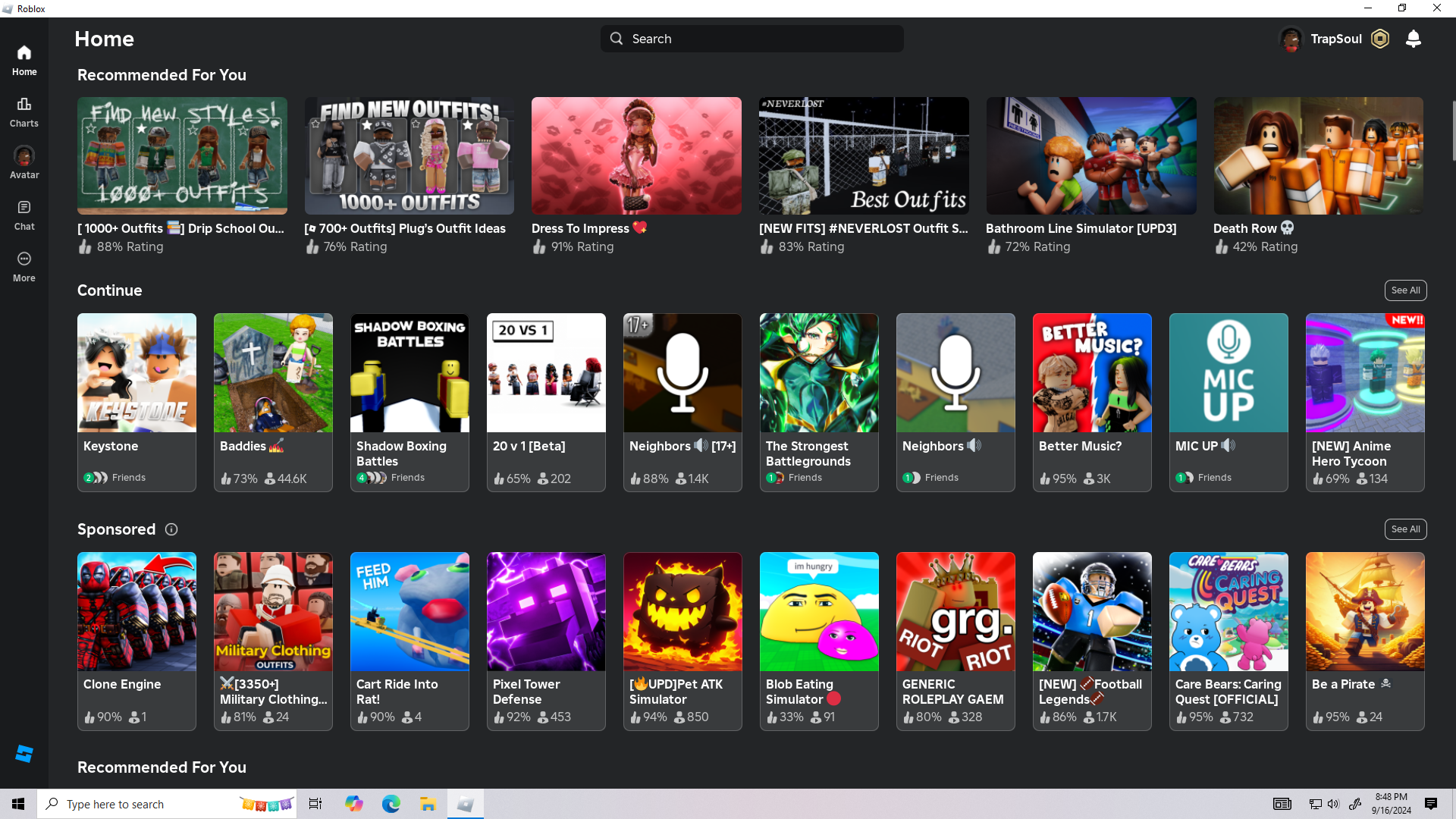The image size is (1456, 819).
Task: Click the Roblox taskbar icon
Action: [x=465, y=804]
